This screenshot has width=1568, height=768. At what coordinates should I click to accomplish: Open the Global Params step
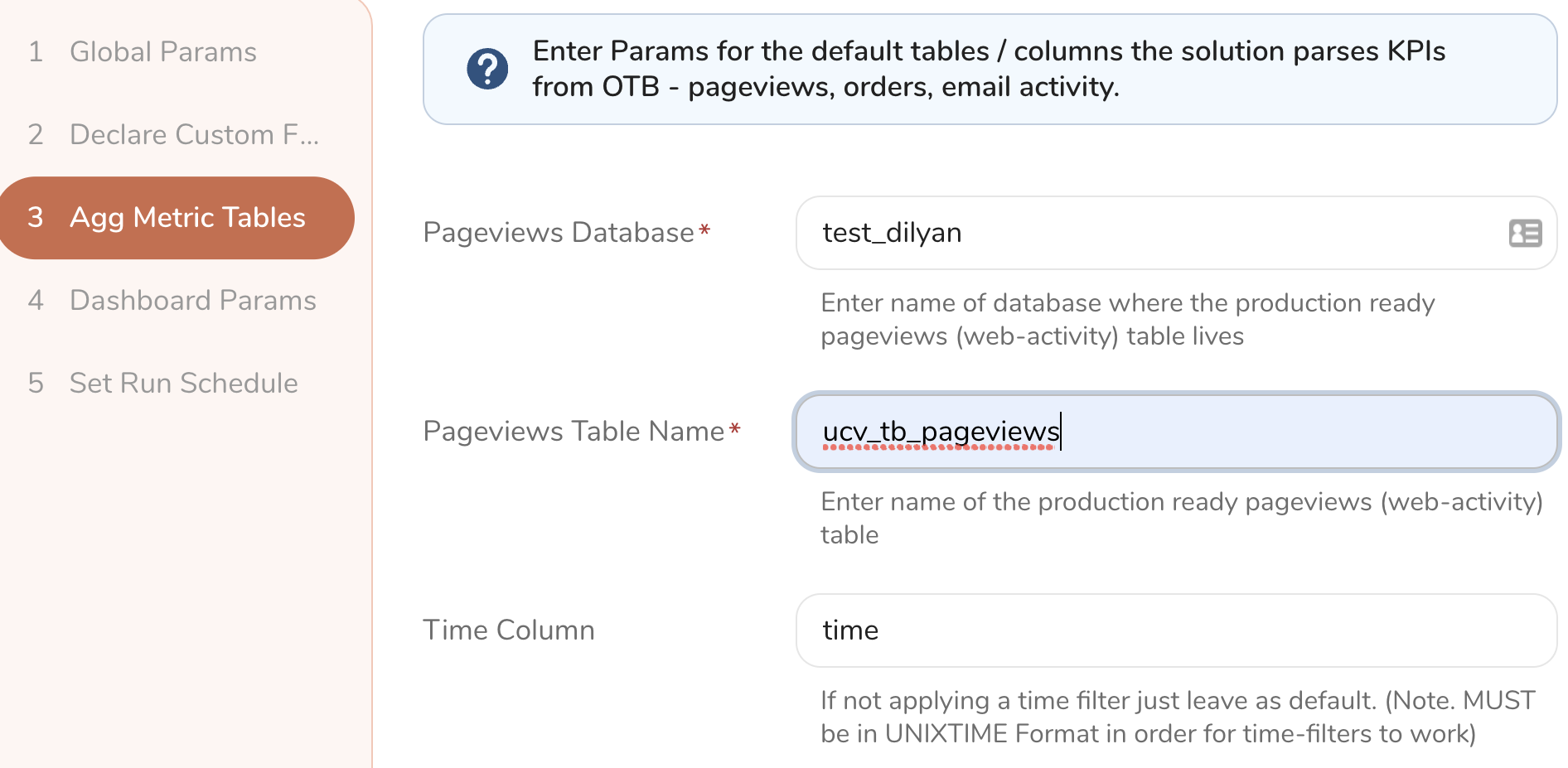(162, 52)
